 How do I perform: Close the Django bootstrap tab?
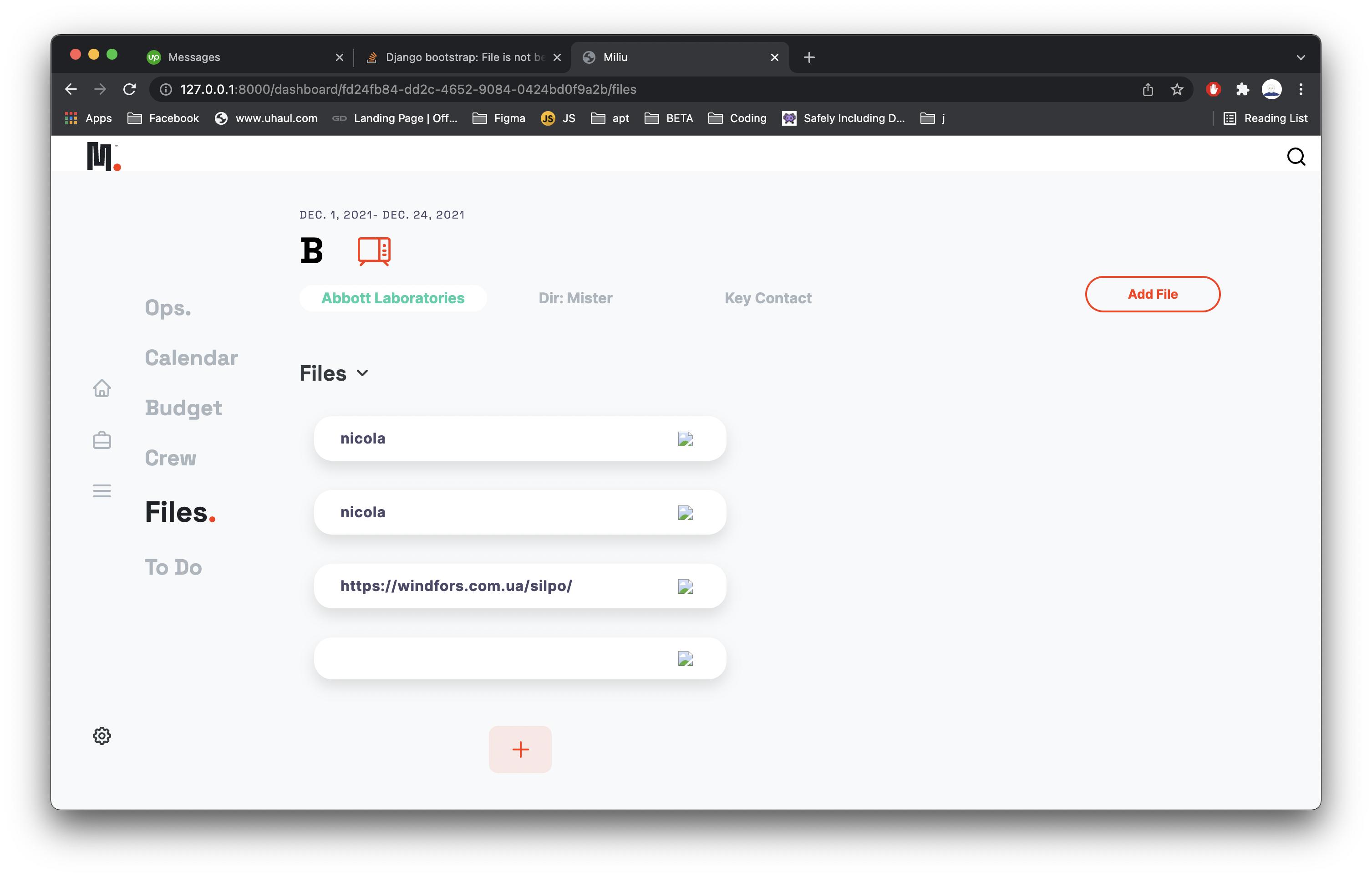click(557, 57)
